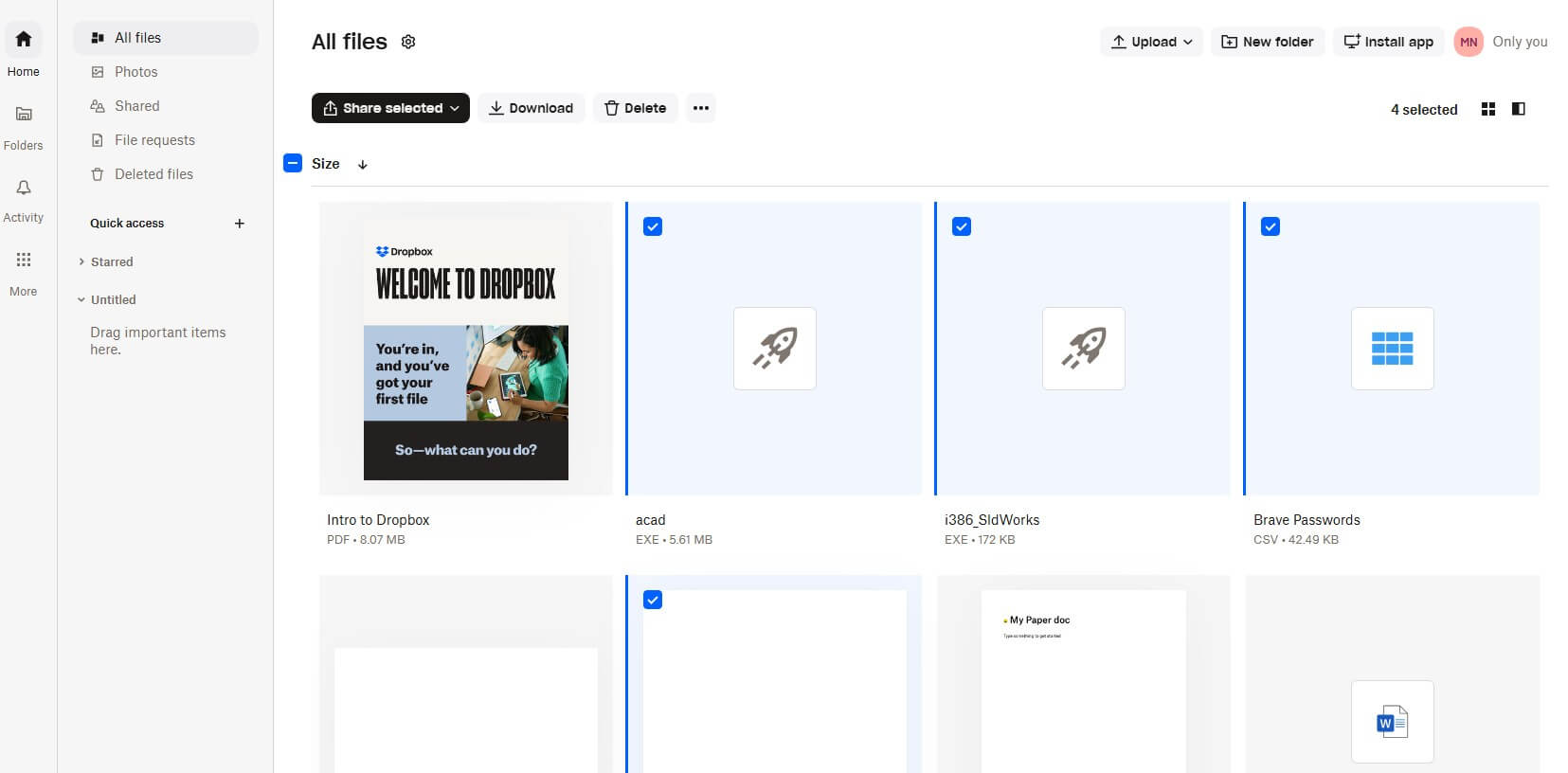Select All files in sidebar
The width and height of the screenshot is (1568, 773).
coord(166,38)
